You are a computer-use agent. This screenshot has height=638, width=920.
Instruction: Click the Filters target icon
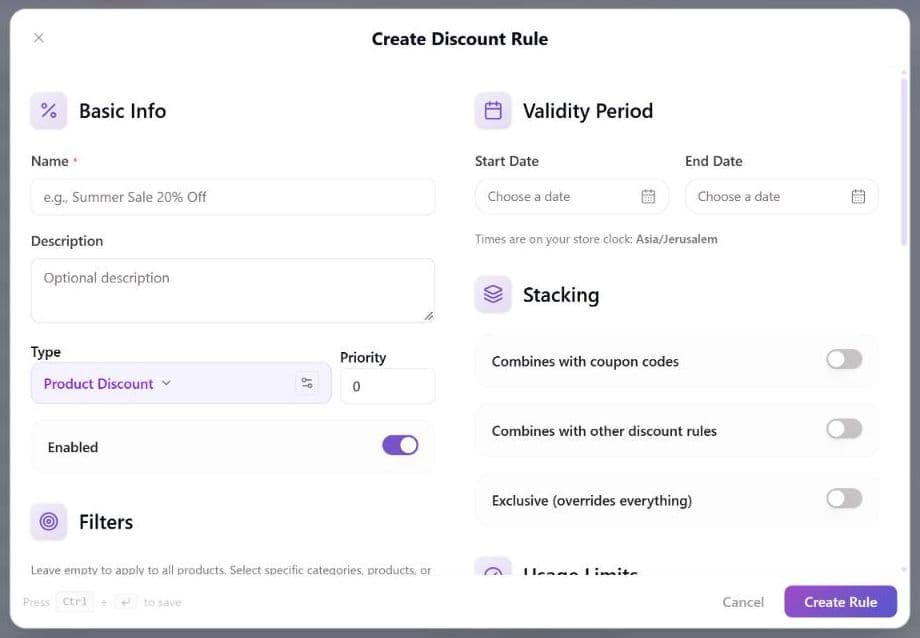coord(49,521)
